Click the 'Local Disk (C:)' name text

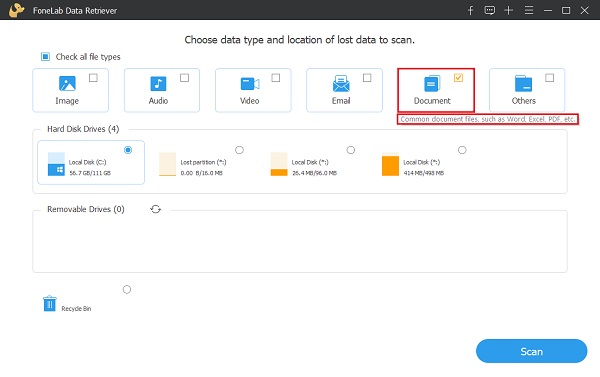pos(87,162)
